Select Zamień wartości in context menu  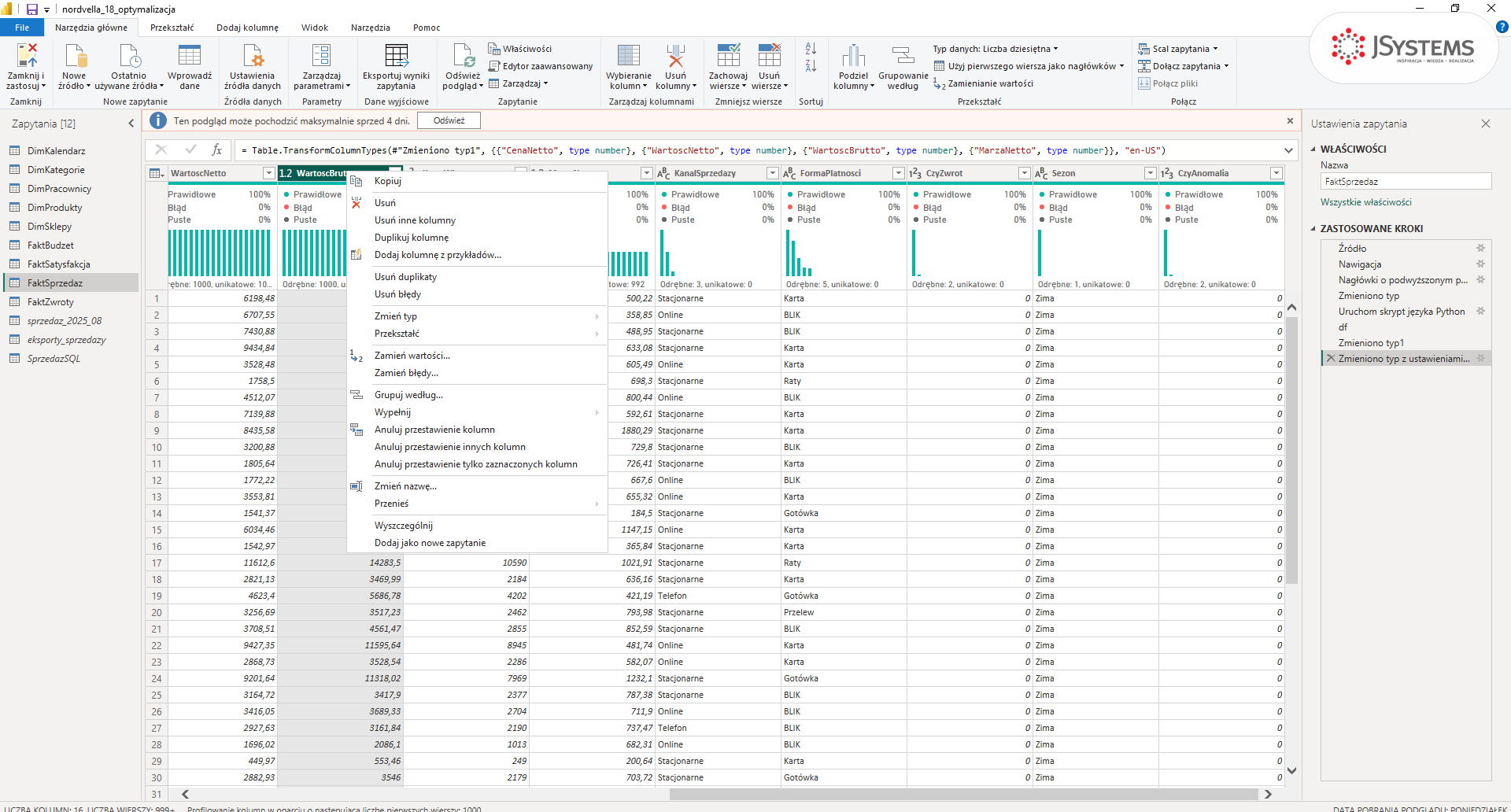[477, 356]
